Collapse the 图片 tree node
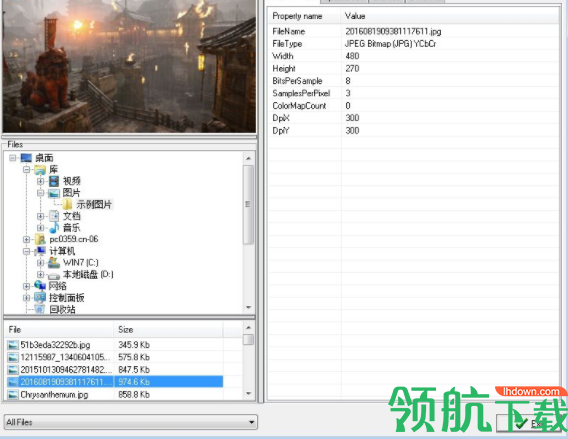568x439 pixels. click(40, 193)
